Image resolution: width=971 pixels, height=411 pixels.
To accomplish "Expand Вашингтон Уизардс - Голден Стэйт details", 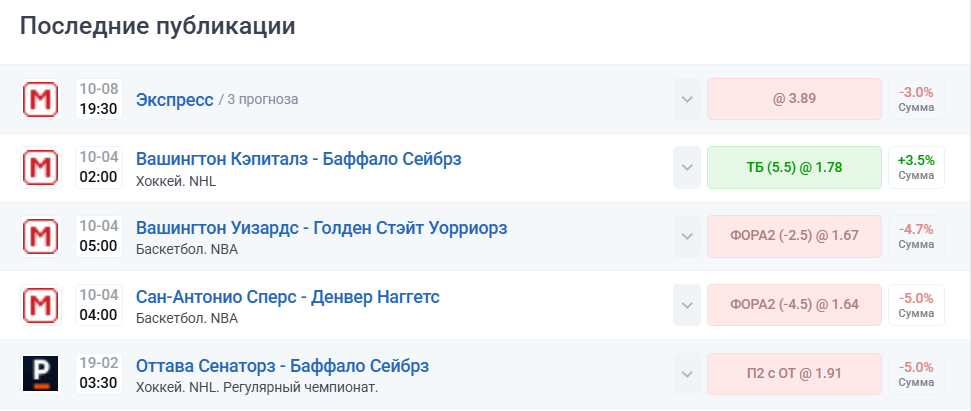I will click(687, 237).
